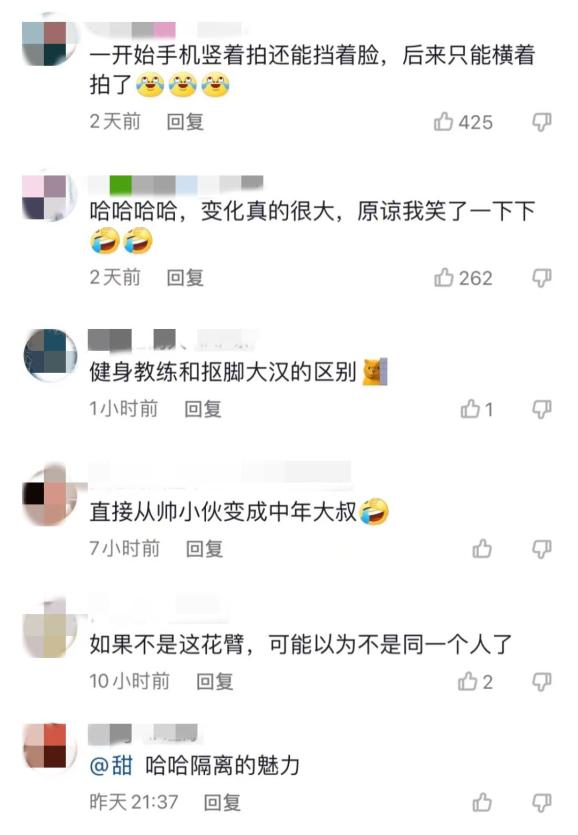Like the 帅小伙变成中年大叔 comment

point(482,549)
